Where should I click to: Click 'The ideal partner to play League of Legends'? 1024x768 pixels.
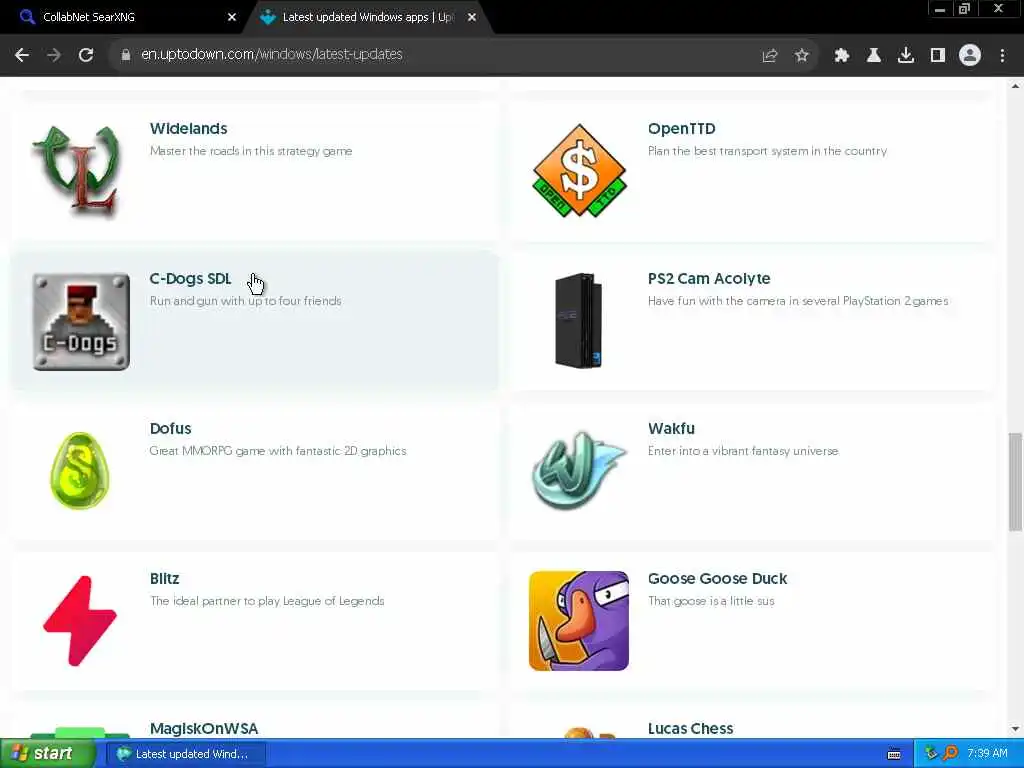pyautogui.click(x=267, y=601)
